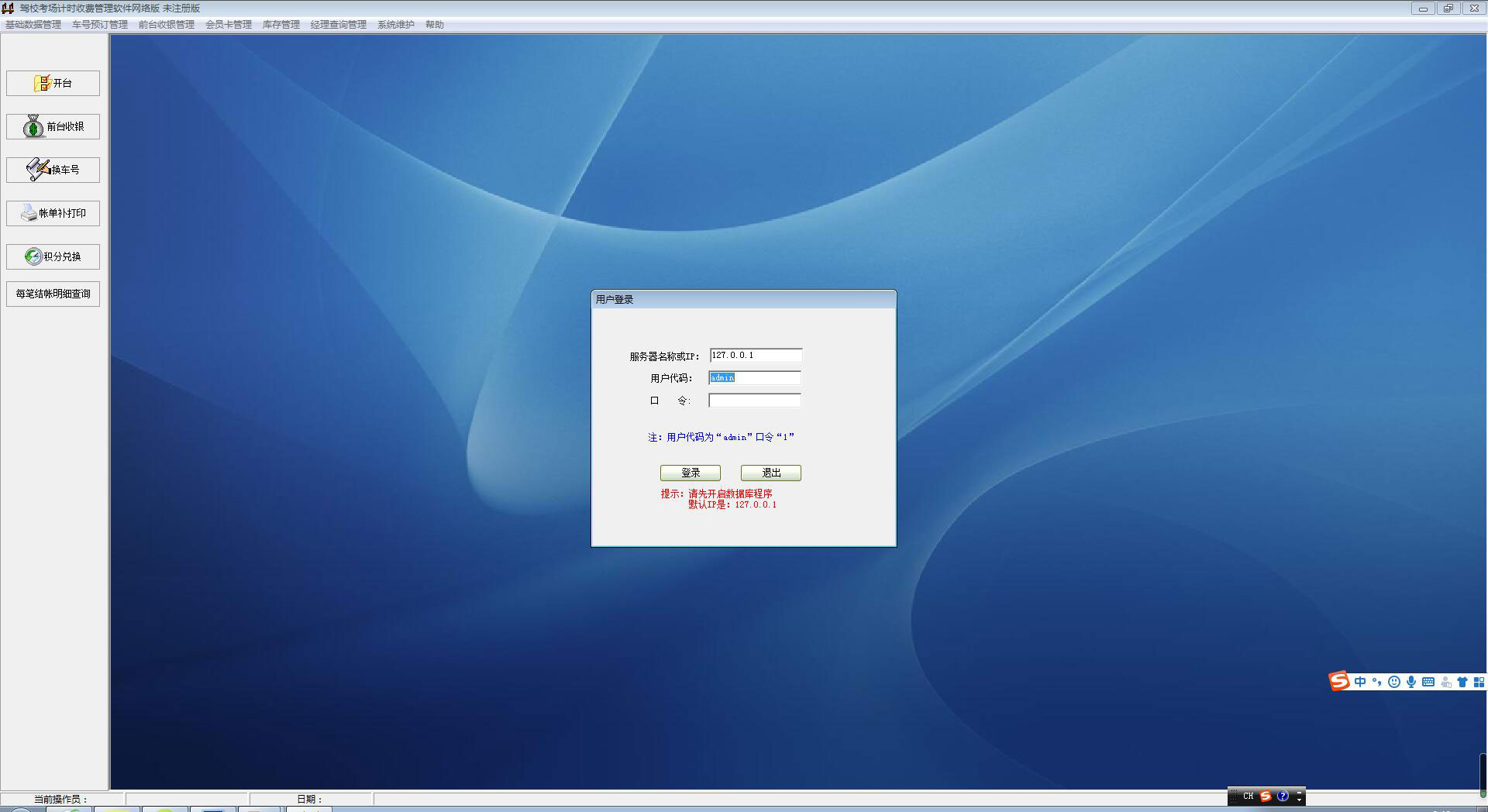This screenshot has height=812, width=1488.
Task: Click the 登录 button
Action: click(691, 473)
